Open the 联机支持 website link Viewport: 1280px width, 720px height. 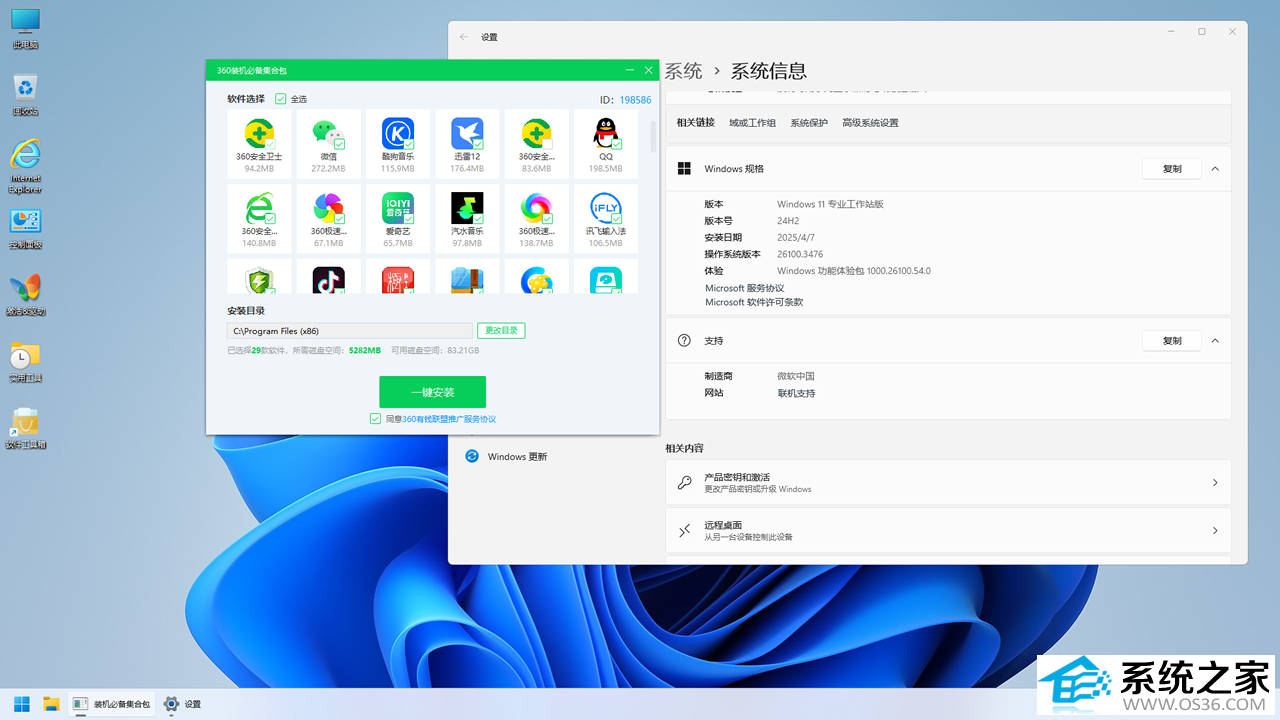point(796,393)
